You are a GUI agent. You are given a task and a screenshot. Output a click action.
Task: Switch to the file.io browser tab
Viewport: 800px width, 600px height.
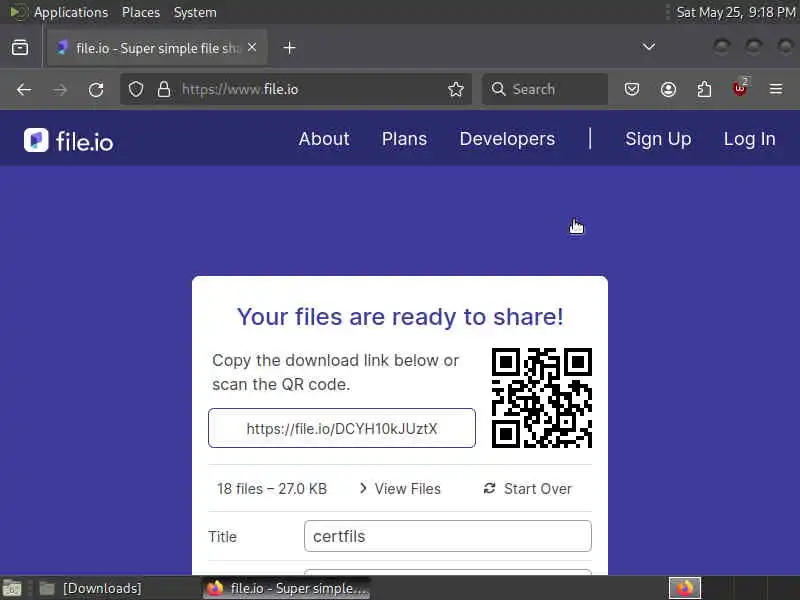(x=157, y=48)
